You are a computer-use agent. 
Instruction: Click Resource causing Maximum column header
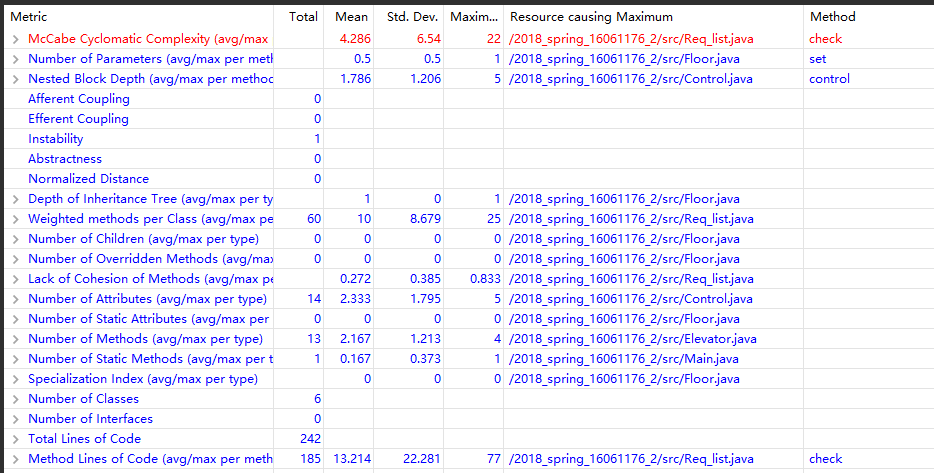(591, 17)
